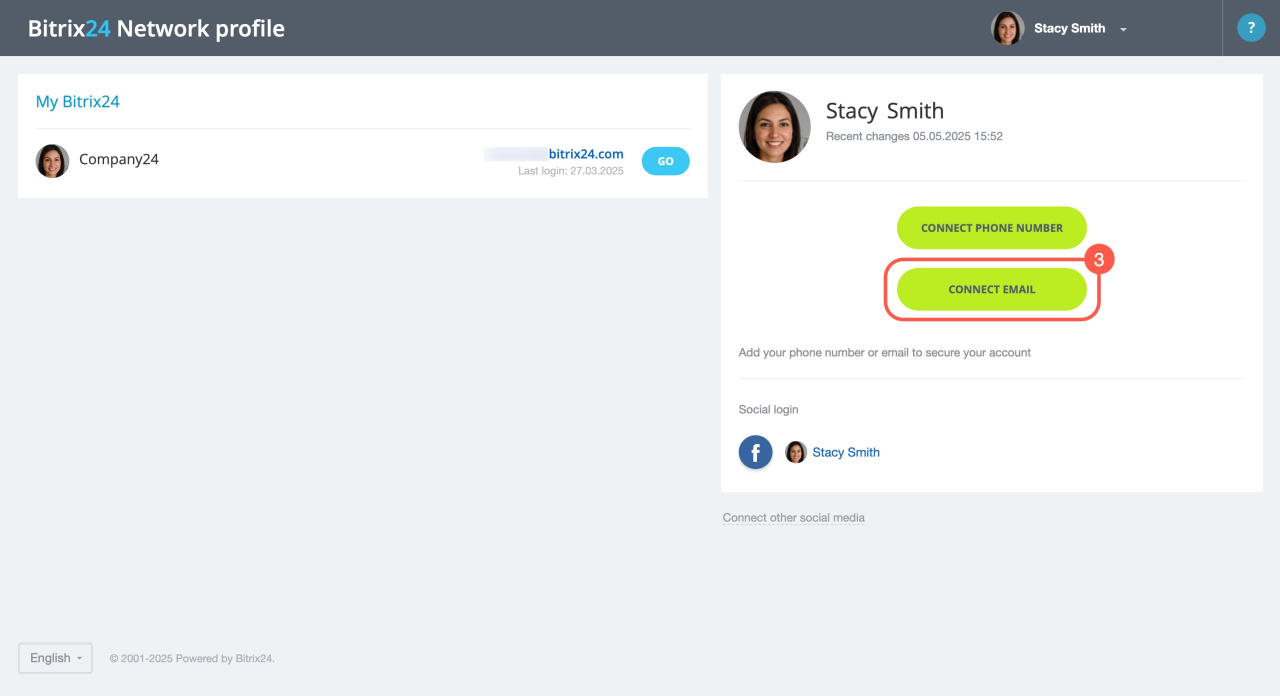Click the Social login label
Viewport: 1280px width, 696px height.
[769, 409]
